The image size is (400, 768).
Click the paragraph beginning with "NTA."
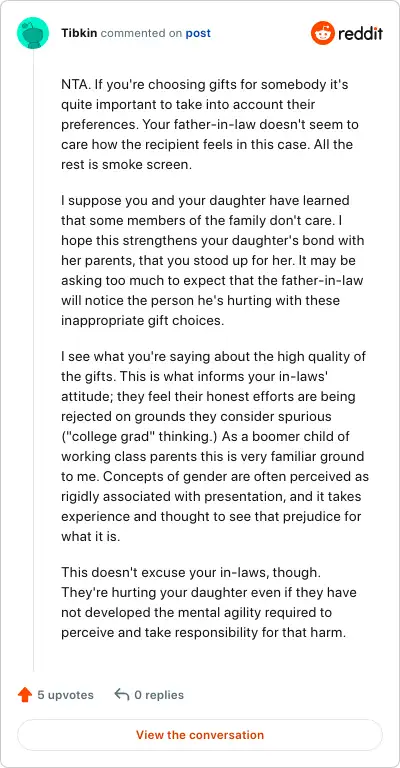pos(210,125)
